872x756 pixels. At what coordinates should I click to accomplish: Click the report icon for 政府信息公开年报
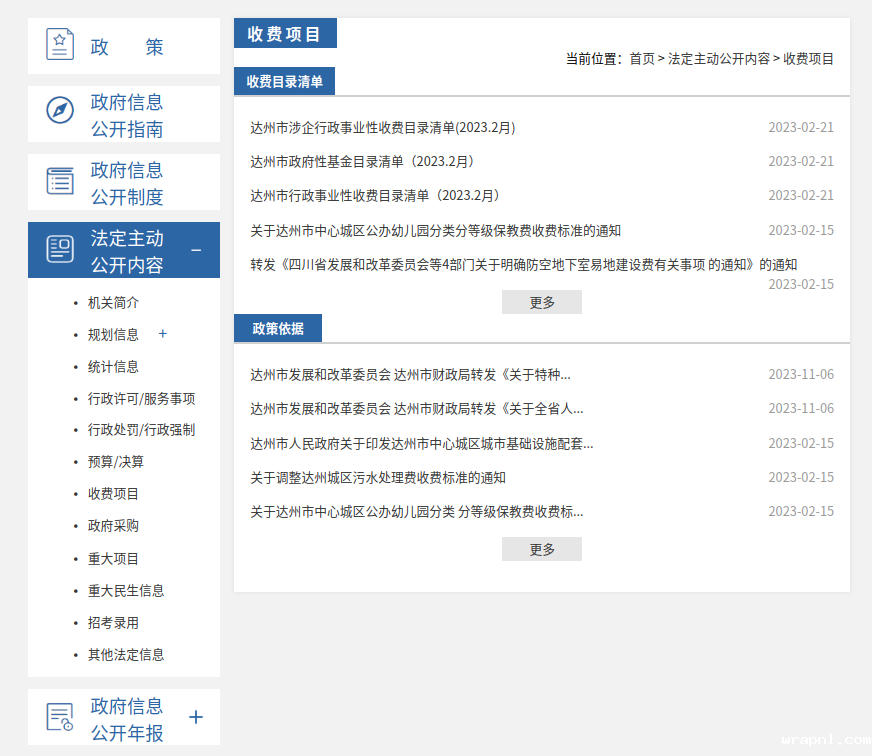tap(60, 717)
